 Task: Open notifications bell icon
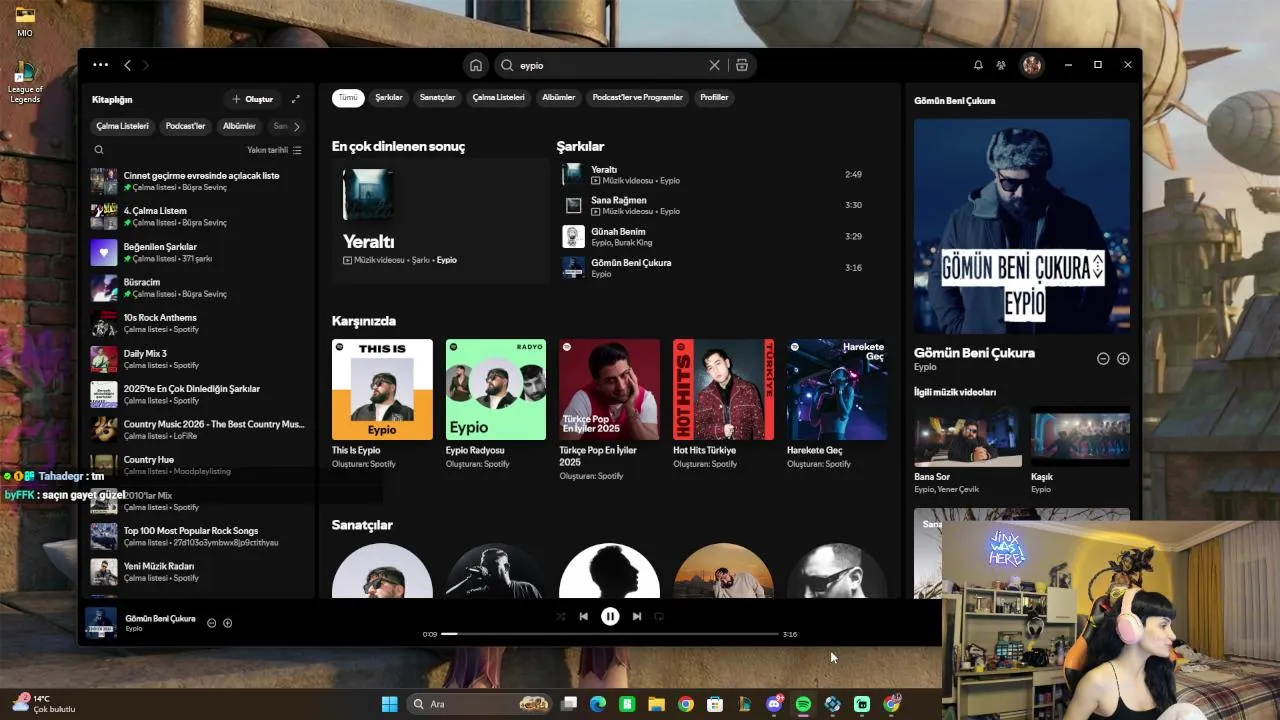point(978,65)
